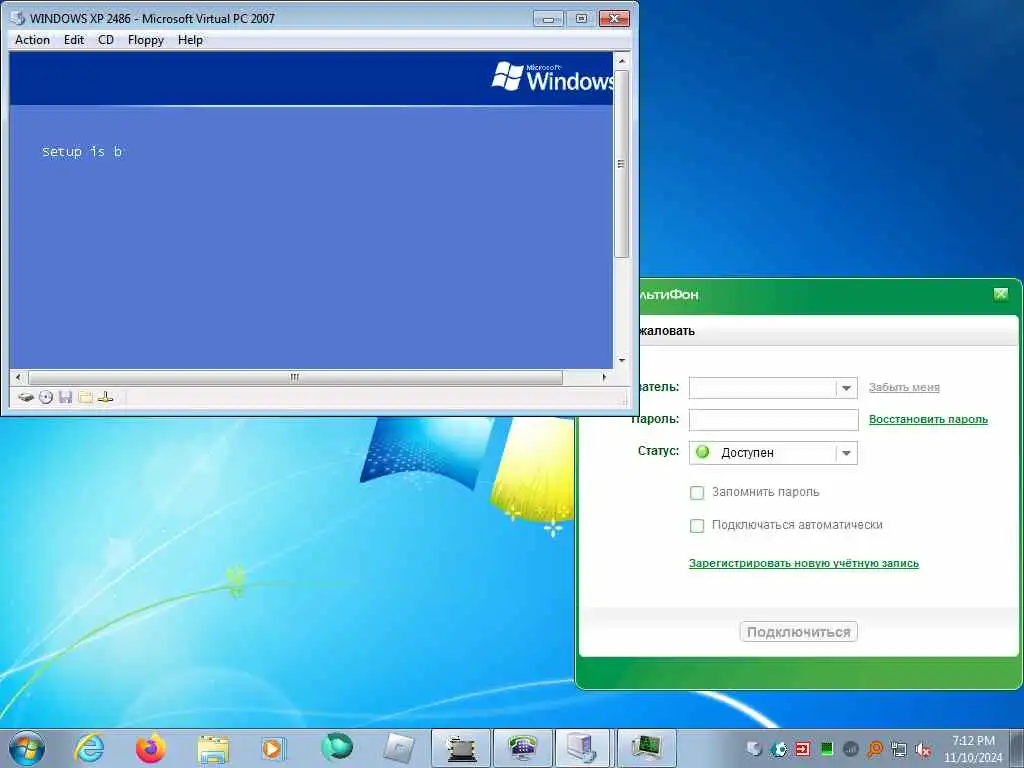Viewport: 1024px width, 768px height.
Task: Click the CD drive status icon in Virtual PC
Action: click(x=46, y=397)
